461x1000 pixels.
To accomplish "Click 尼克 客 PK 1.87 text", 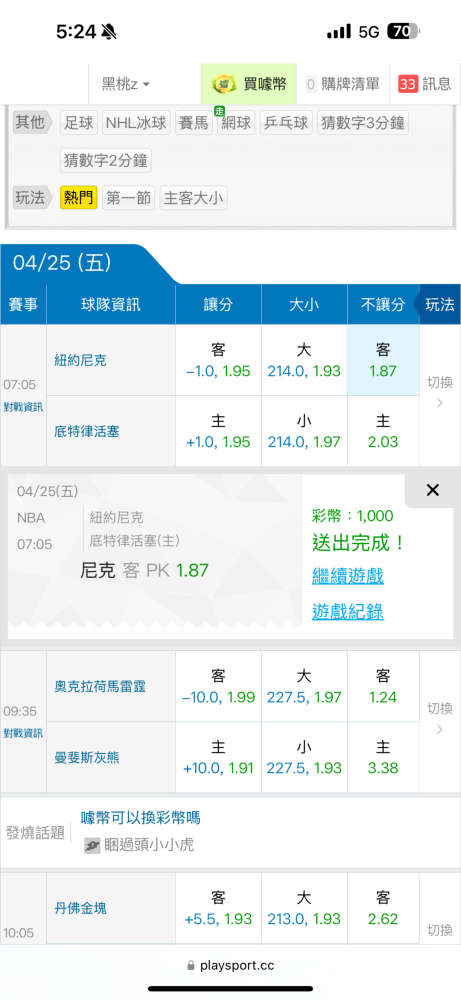I will coord(145,570).
